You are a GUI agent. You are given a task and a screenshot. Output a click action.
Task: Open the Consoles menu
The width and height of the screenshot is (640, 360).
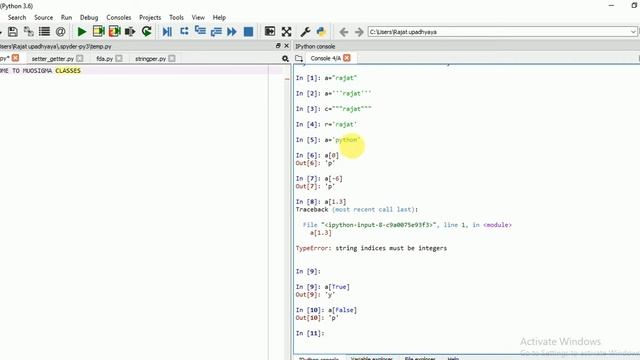pyautogui.click(x=119, y=18)
